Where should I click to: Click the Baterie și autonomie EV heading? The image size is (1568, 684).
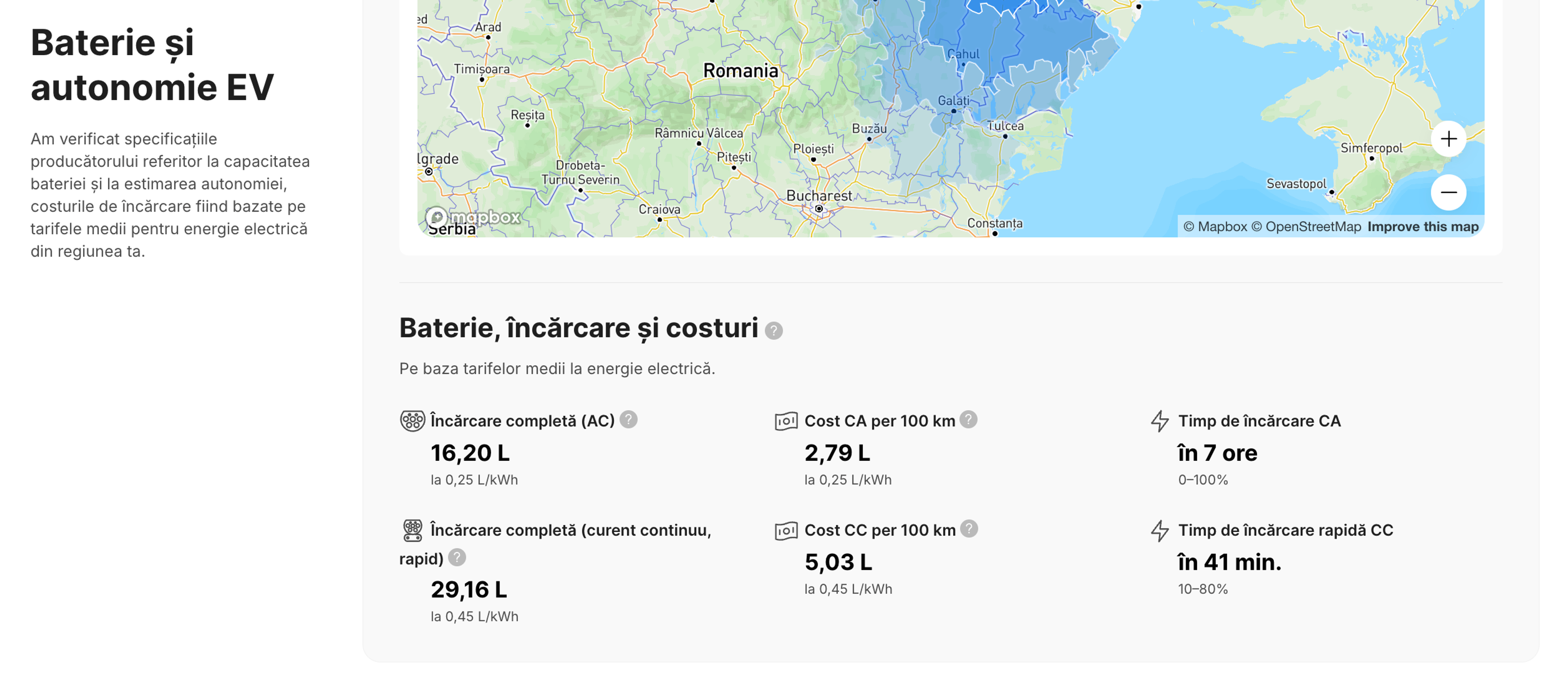pyautogui.click(x=152, y=65)
